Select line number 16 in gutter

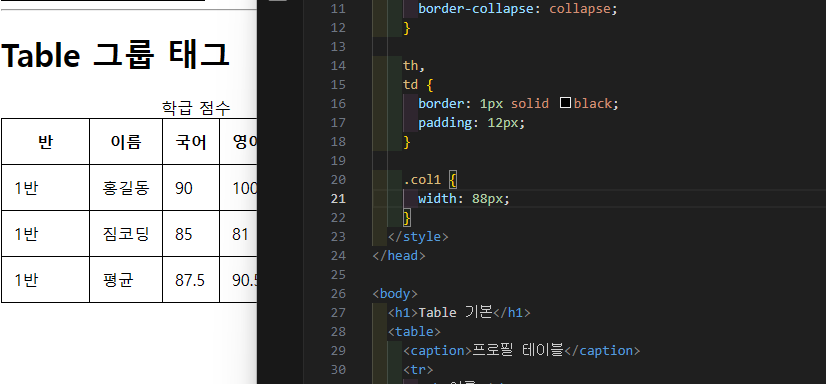click(x=338, y=103)
